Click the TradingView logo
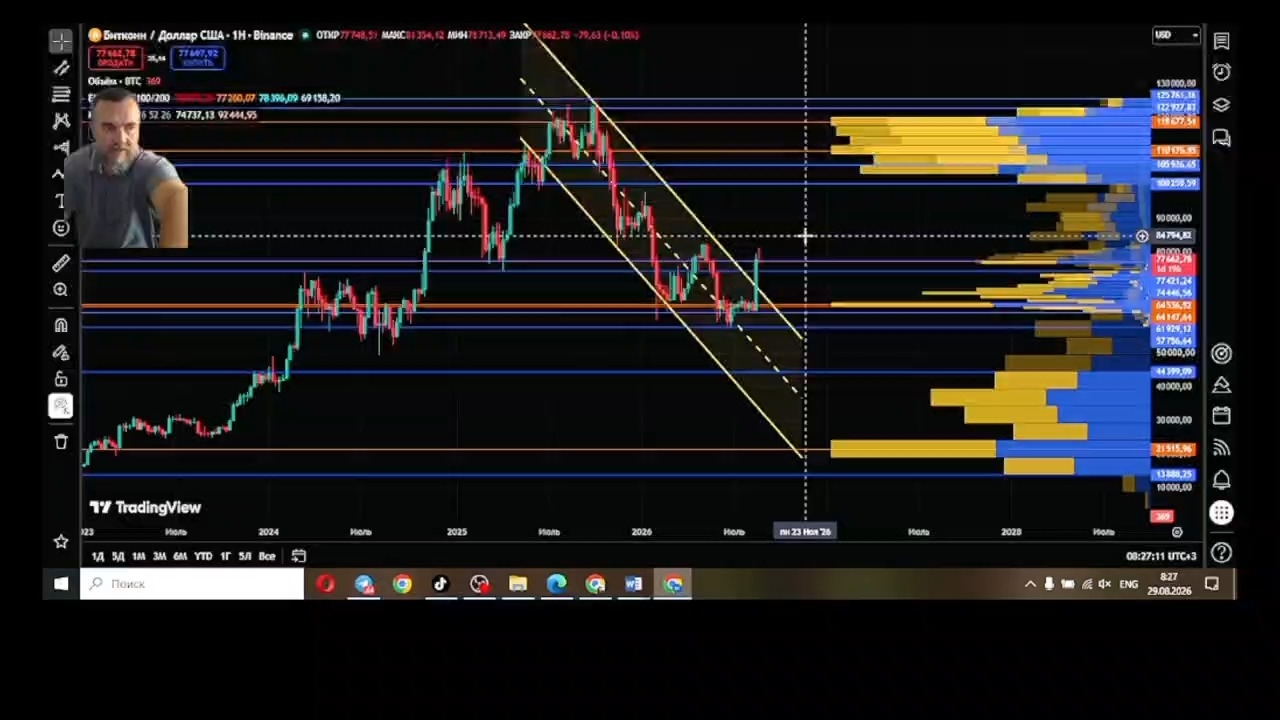Screen dimensions: 1280x720 coord(145,507)
